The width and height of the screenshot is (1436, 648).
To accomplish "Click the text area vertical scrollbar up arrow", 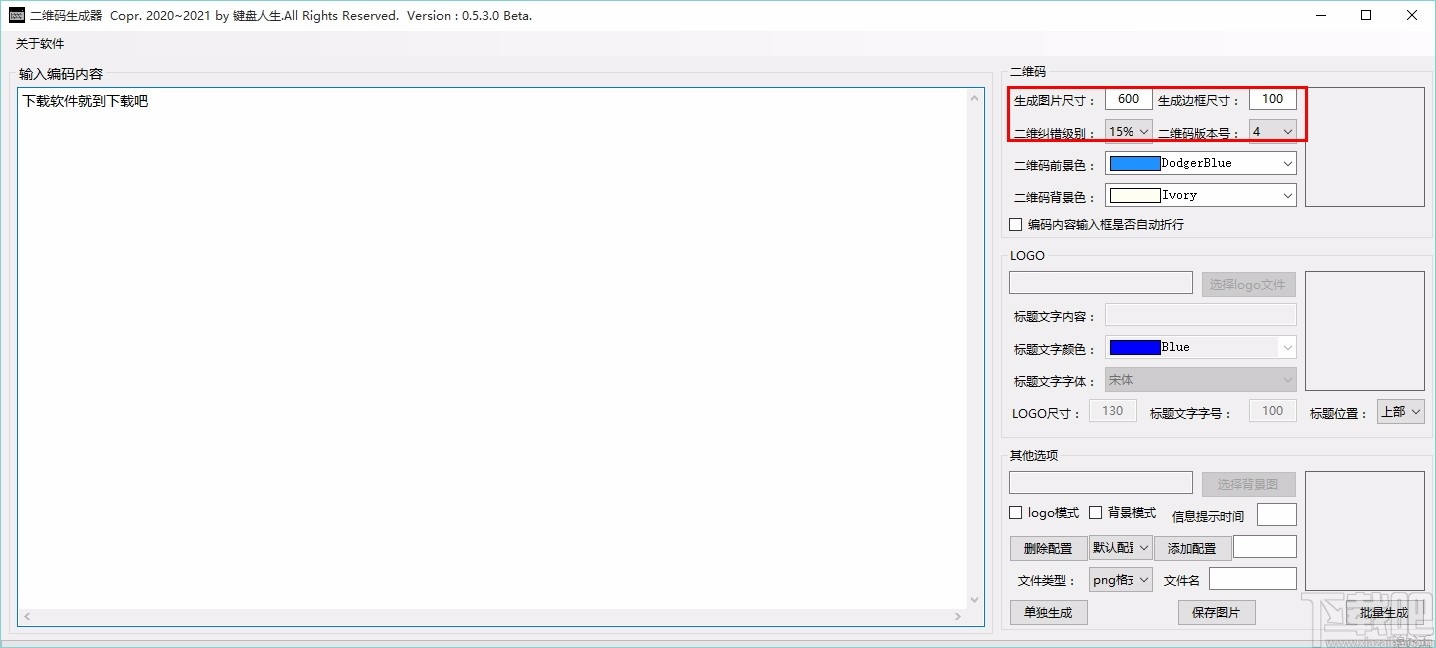I will click(976, 97).
